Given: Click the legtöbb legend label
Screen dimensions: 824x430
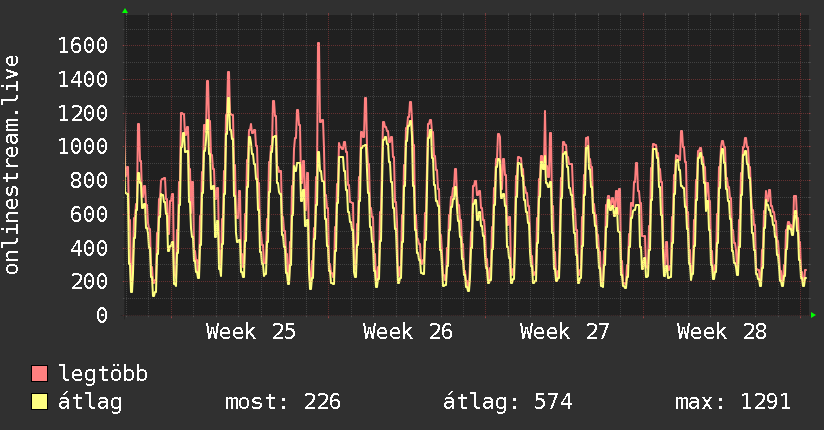Looking at the screenshot, I should tap(103, 374).
